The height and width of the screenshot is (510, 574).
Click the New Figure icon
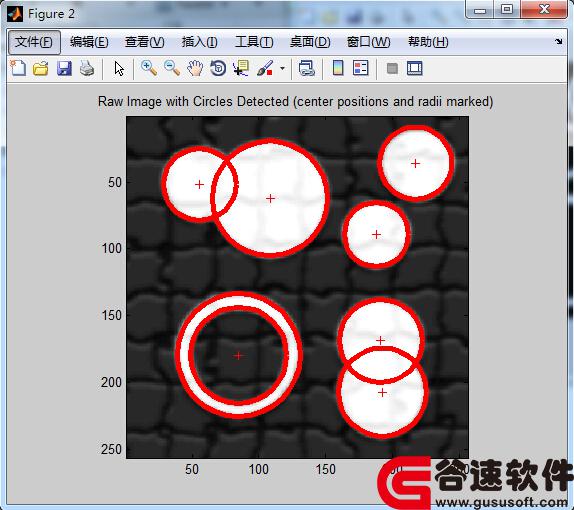click(18, 68)
